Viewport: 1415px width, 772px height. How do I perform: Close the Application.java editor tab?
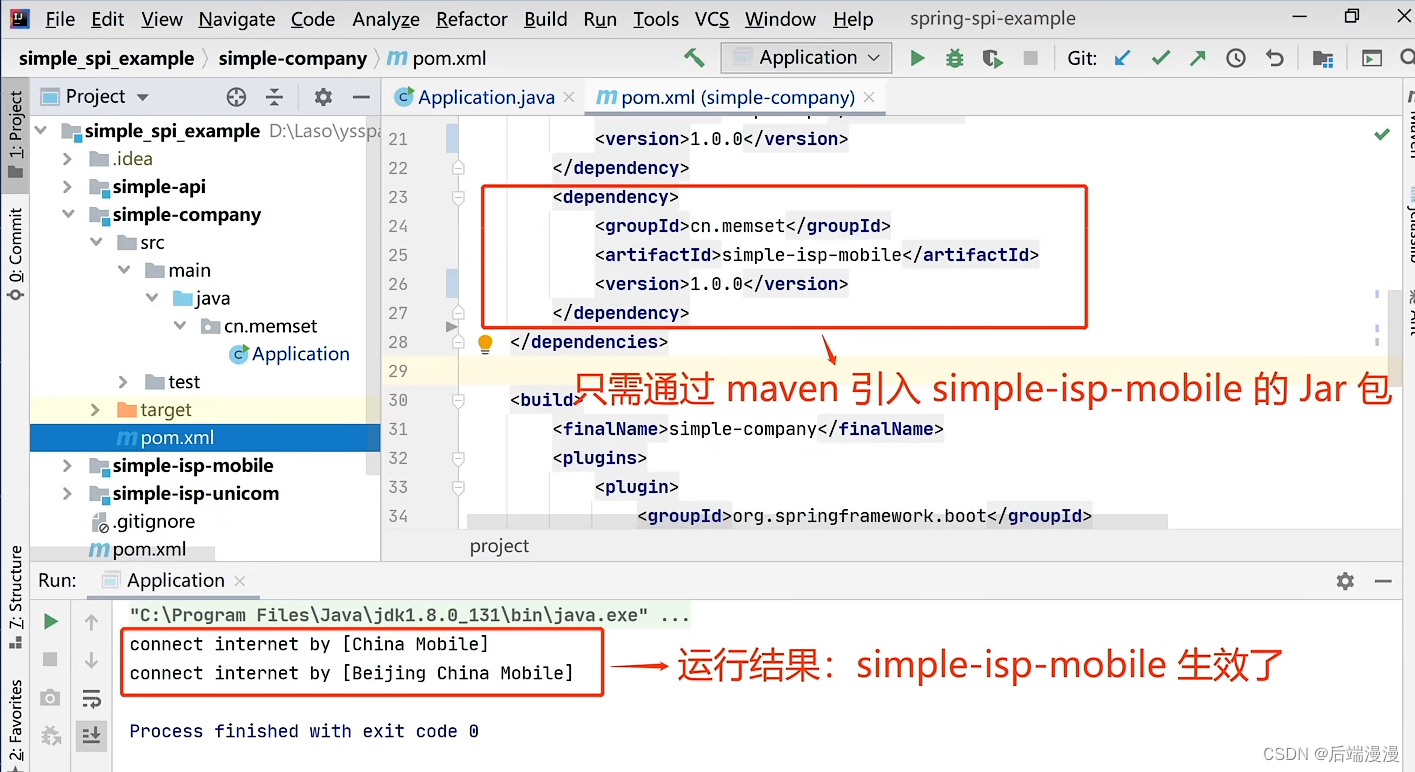[x=569, y=98]
